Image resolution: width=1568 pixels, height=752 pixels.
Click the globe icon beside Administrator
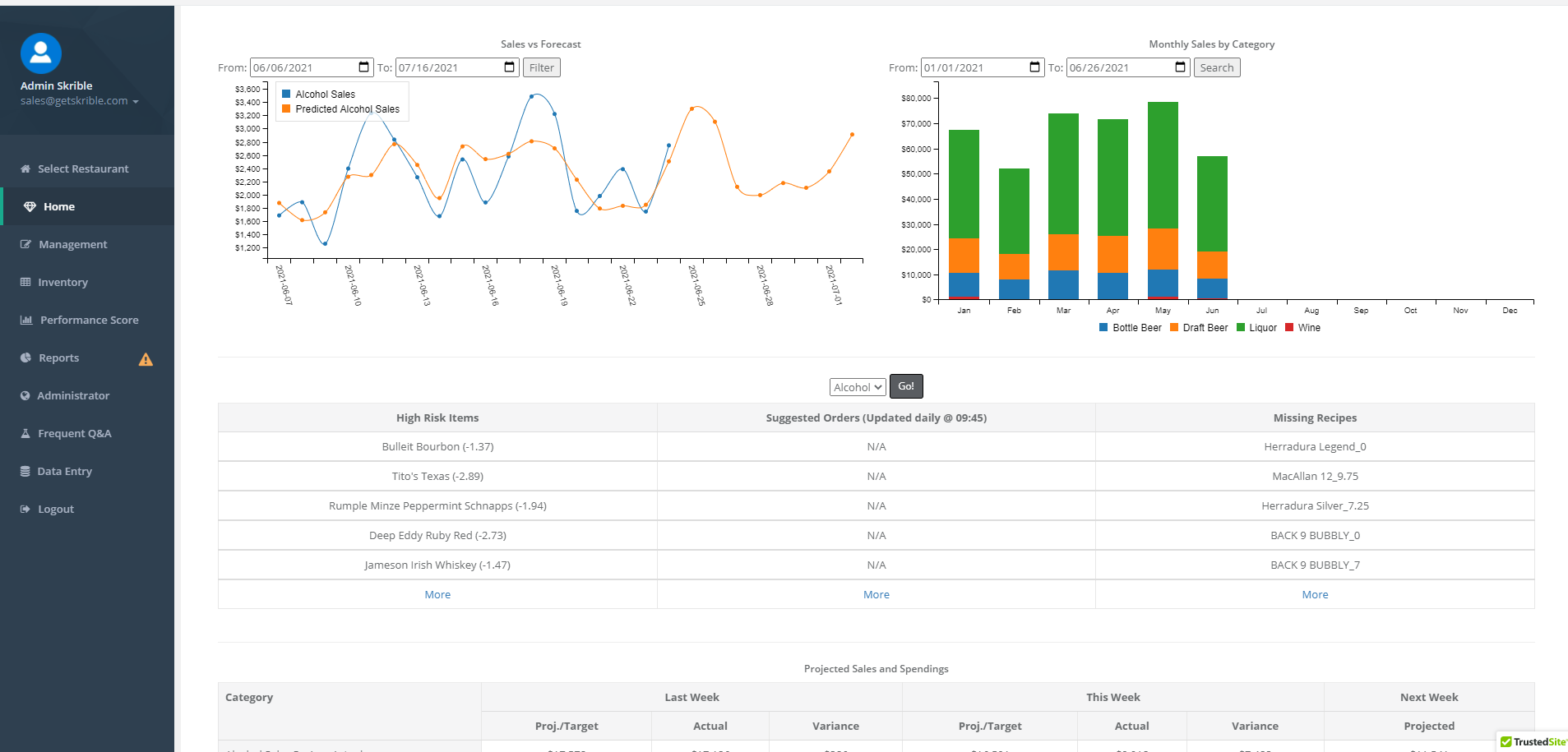pyautogui.click(x=25, y=395)
